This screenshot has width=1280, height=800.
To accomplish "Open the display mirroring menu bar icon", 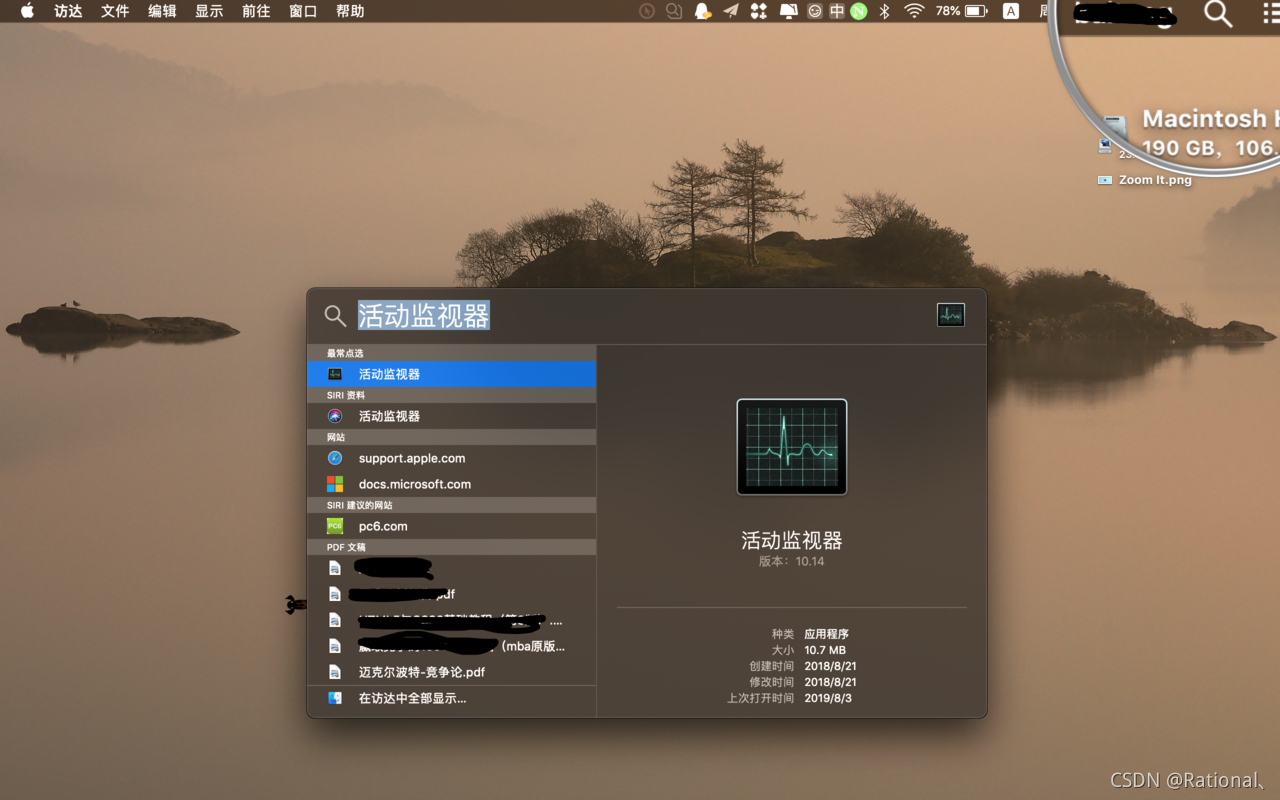I will [x=788, y=11].
